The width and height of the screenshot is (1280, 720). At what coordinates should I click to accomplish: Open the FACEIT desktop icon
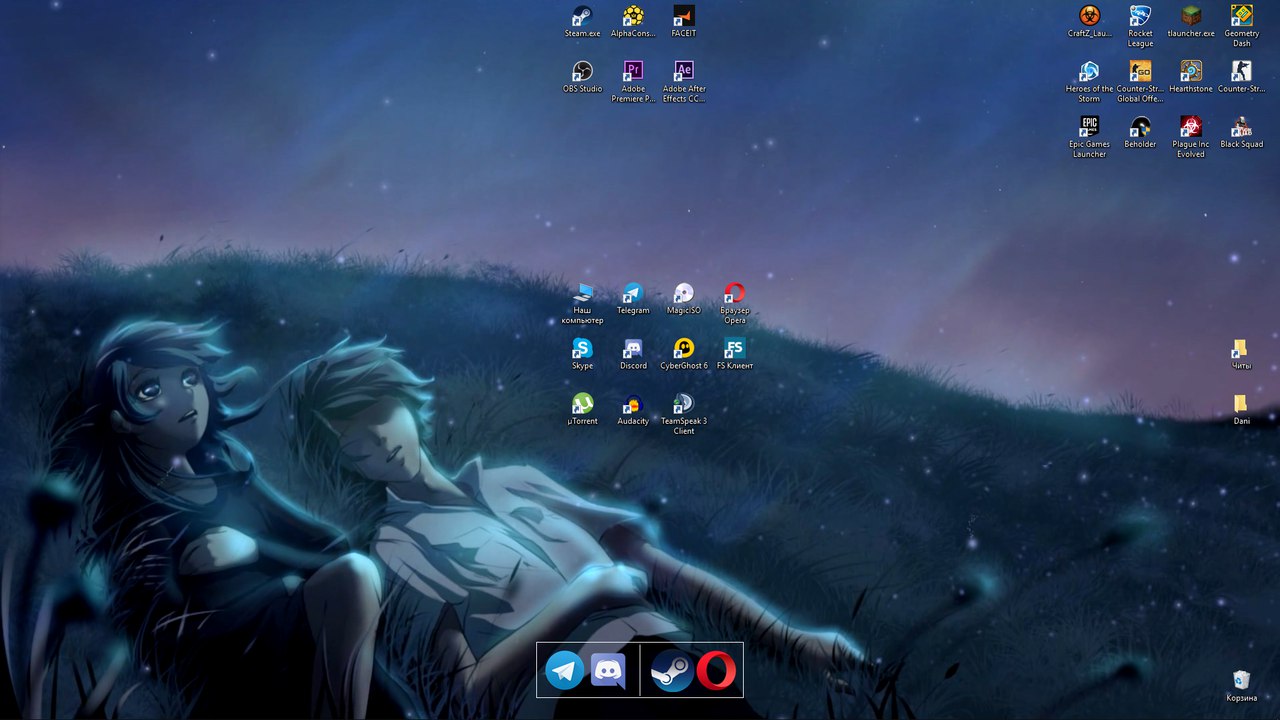tap(684, 21)
